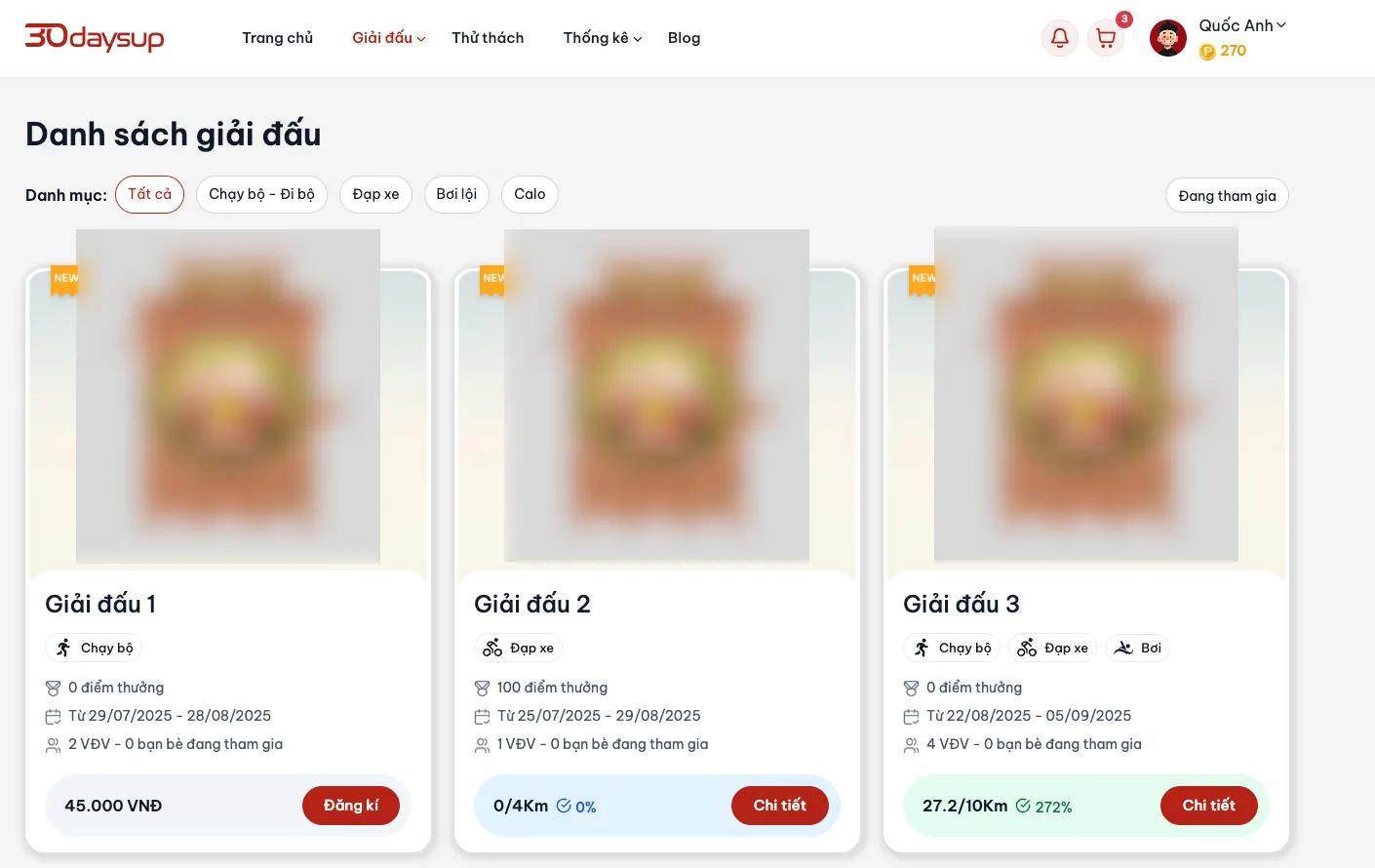Image resolution: width=1375 pixels, height=868 pixels.
Task: Open the shopping cart icon
Action: [1106, 38]
